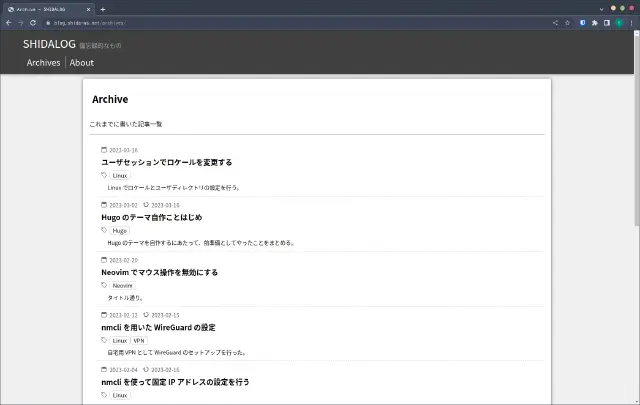Open article Neovim でマウス操作を無効にする
Viewport: 640px width, 405px height.
click(x=160, y=272)
